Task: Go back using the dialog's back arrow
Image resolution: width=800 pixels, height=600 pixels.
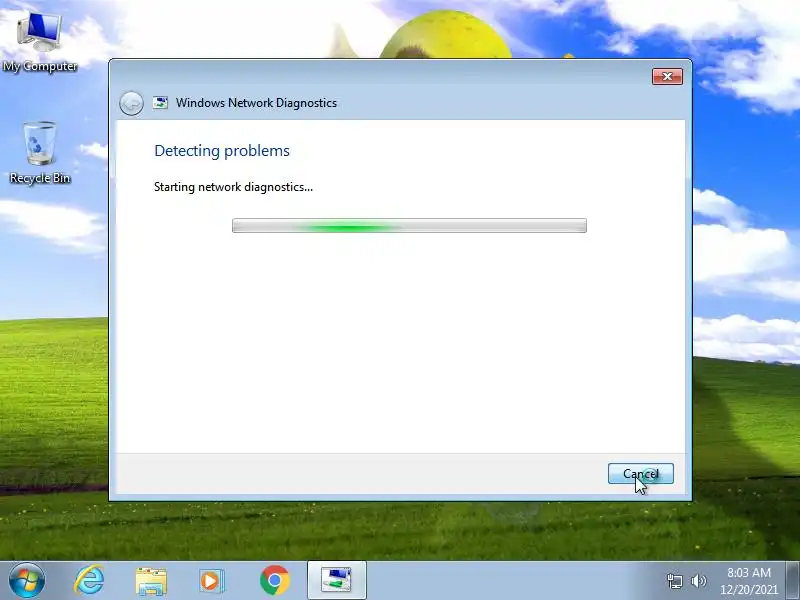Action: pos(131,104)
